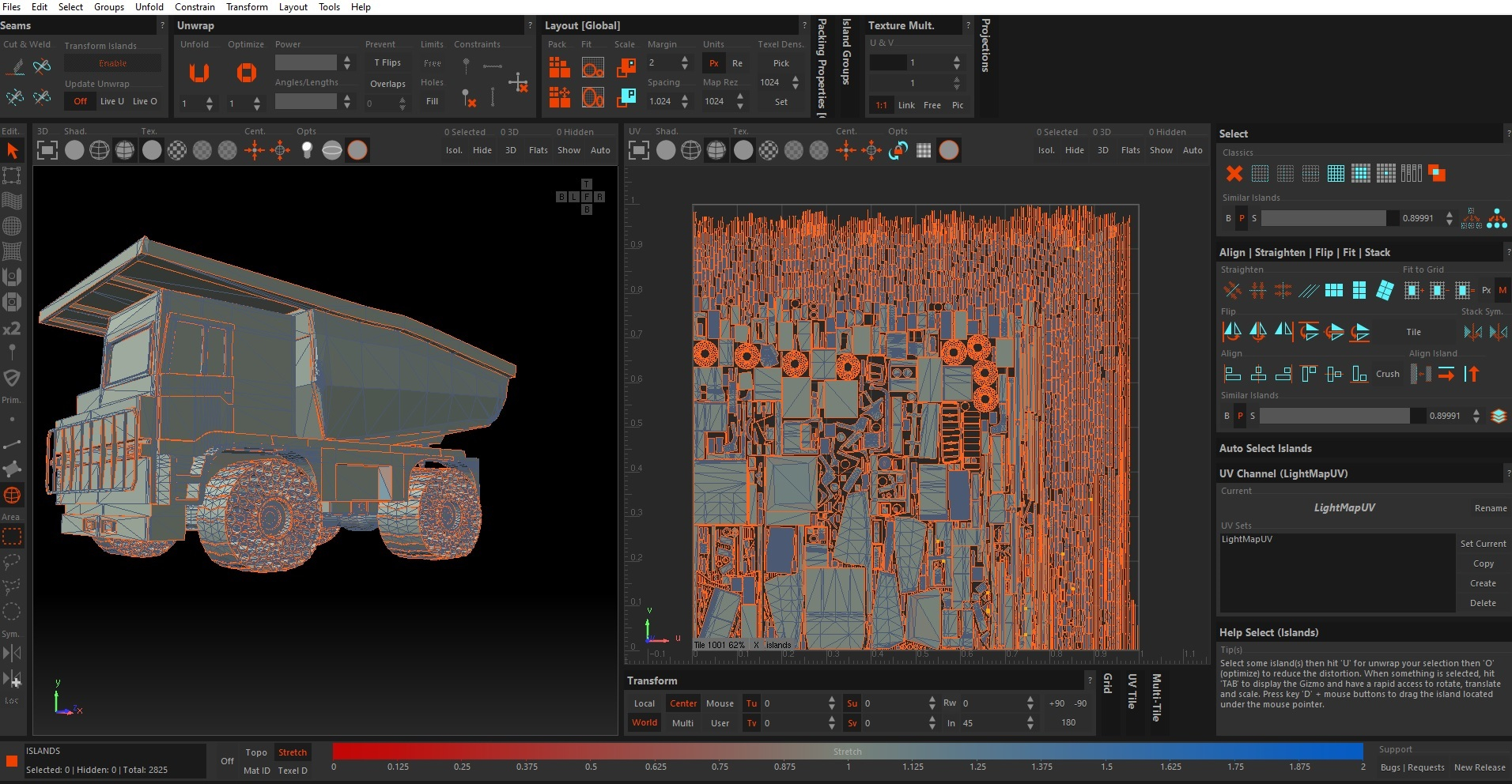Click the 3D viewport frame-all icon
1512x784 pixels.
click(x=47, y=150)
